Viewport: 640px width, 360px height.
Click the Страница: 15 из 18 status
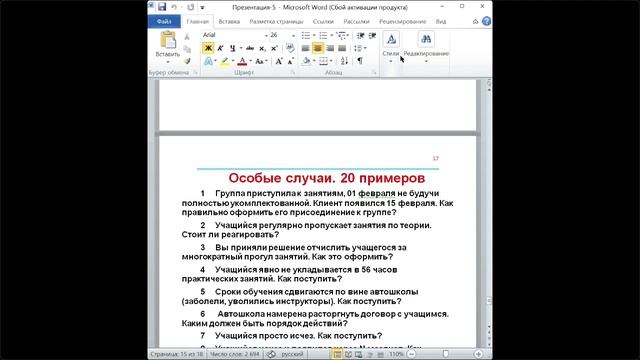(176, 354)
